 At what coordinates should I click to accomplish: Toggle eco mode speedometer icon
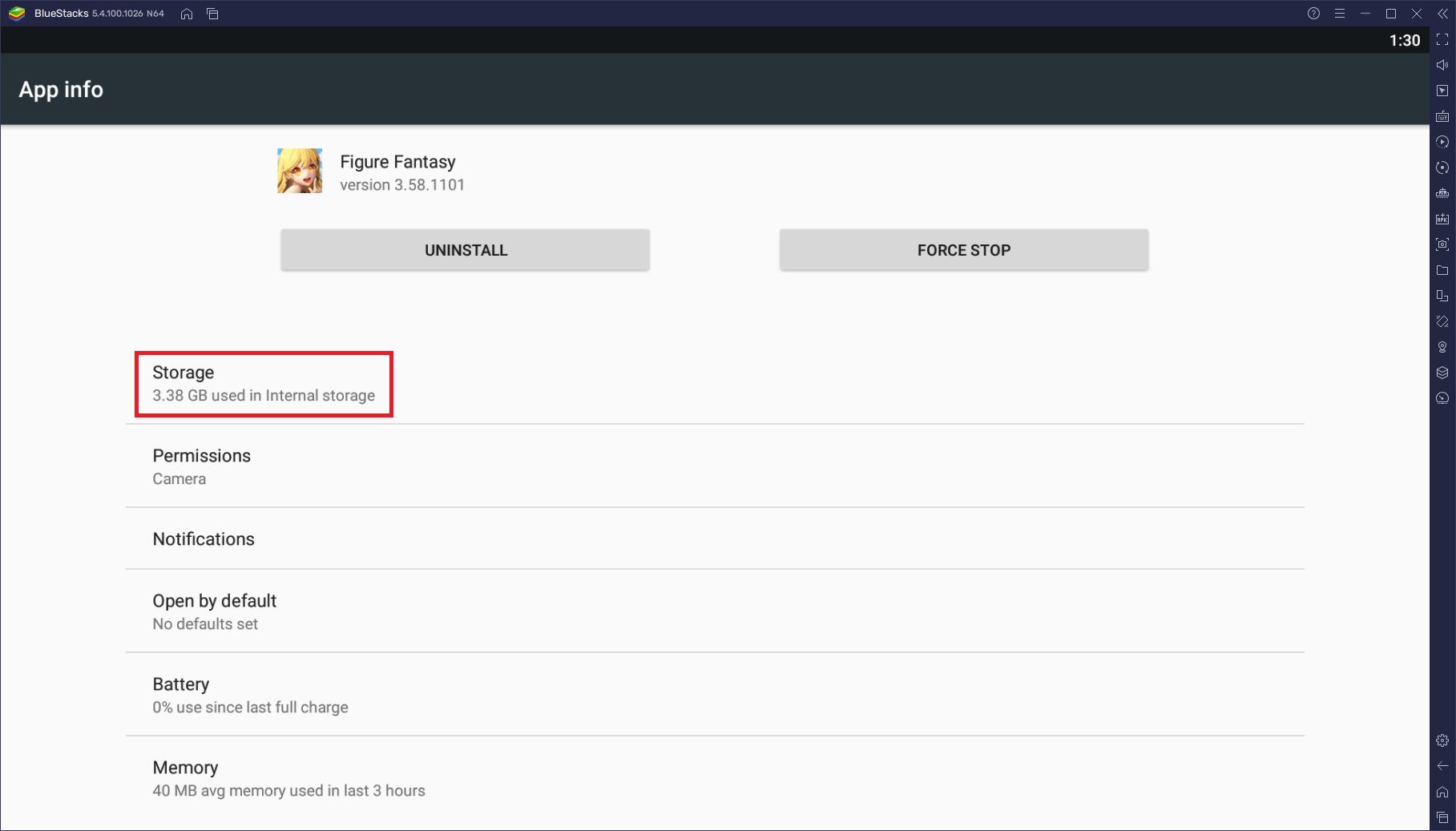(1442, 398)
